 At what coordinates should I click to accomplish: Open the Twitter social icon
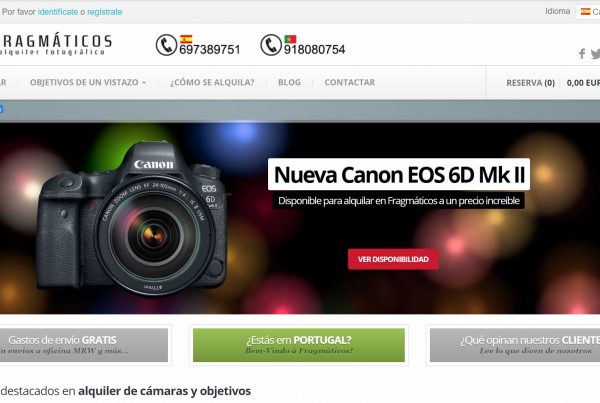click(595, 54)
